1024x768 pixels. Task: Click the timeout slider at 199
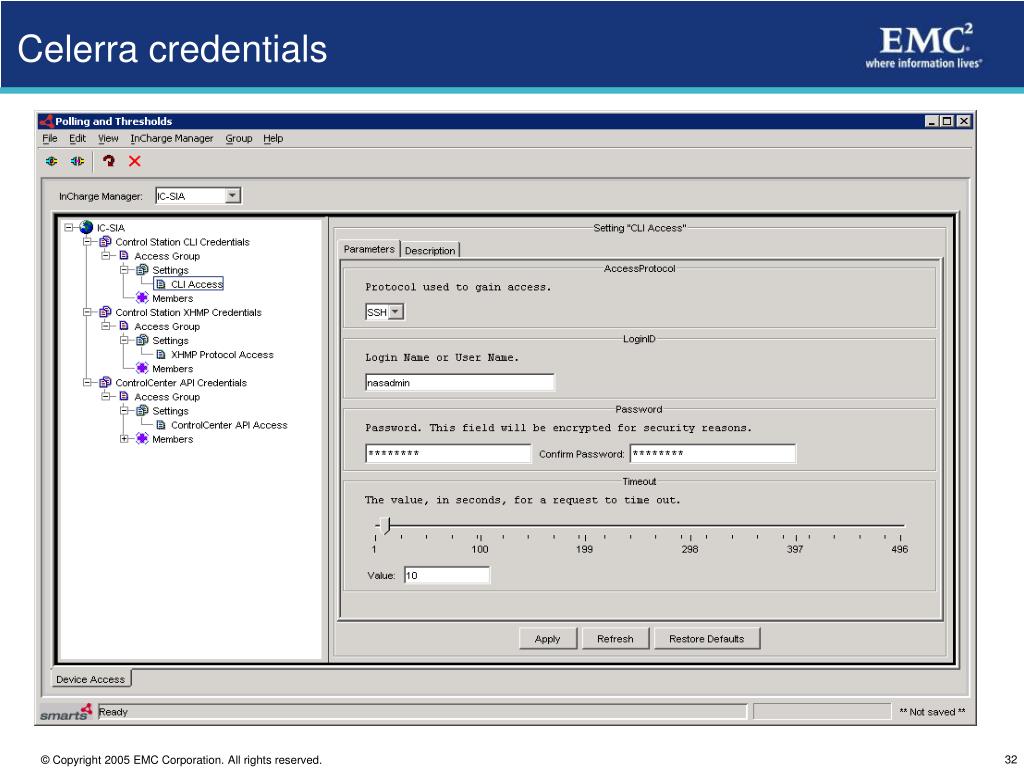[x=584, y=525]
